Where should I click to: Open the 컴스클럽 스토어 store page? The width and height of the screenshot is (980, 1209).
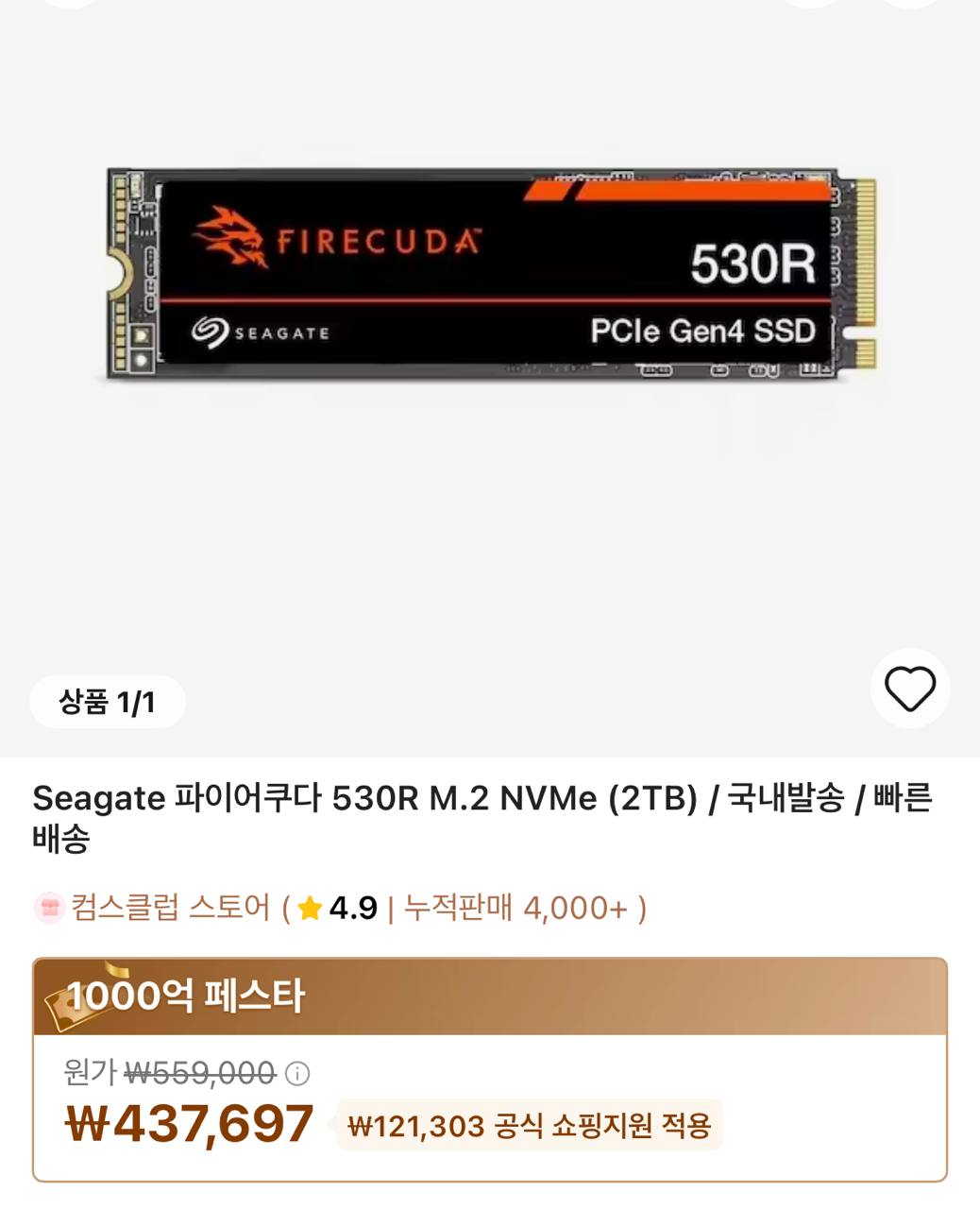coord(170,908)
